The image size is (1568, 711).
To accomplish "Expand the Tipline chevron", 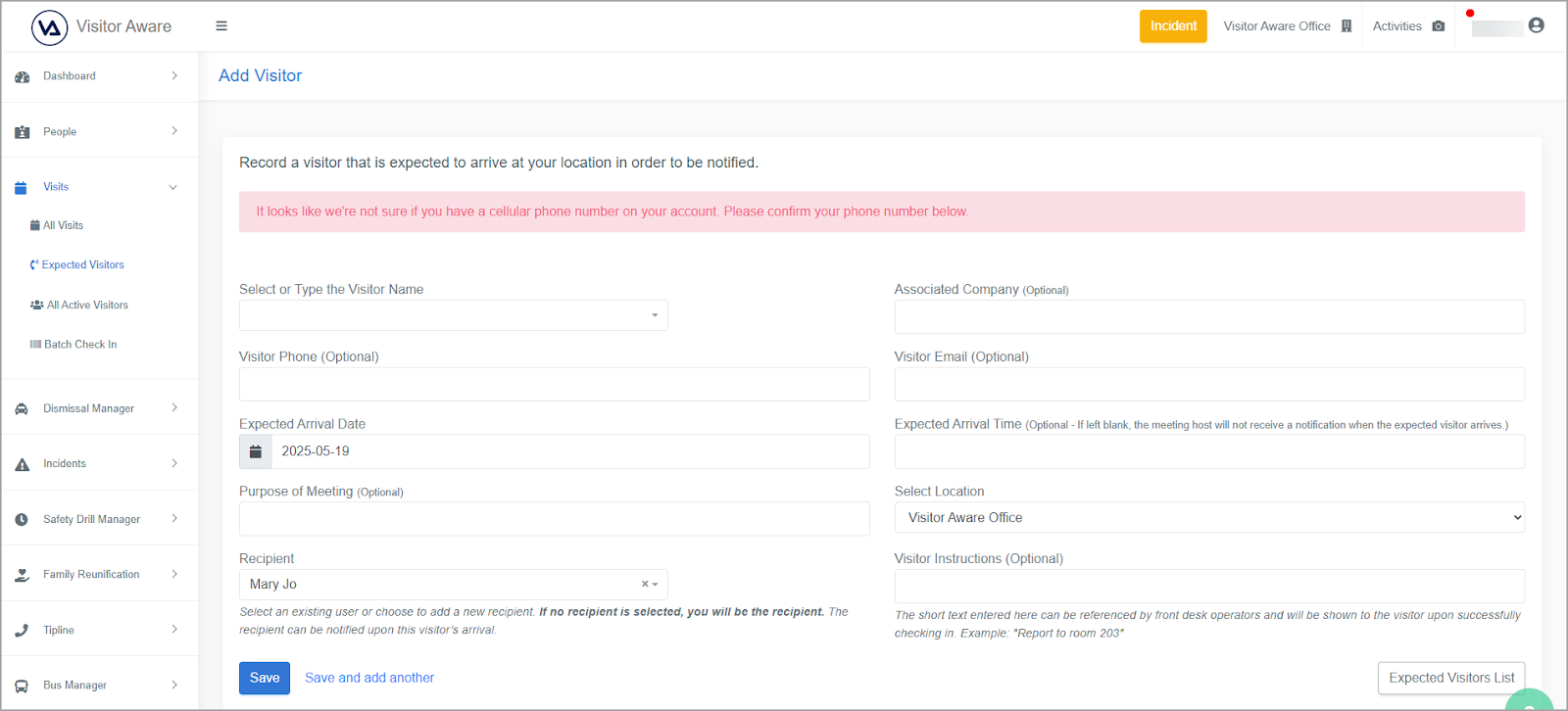I will click(174, 630).
